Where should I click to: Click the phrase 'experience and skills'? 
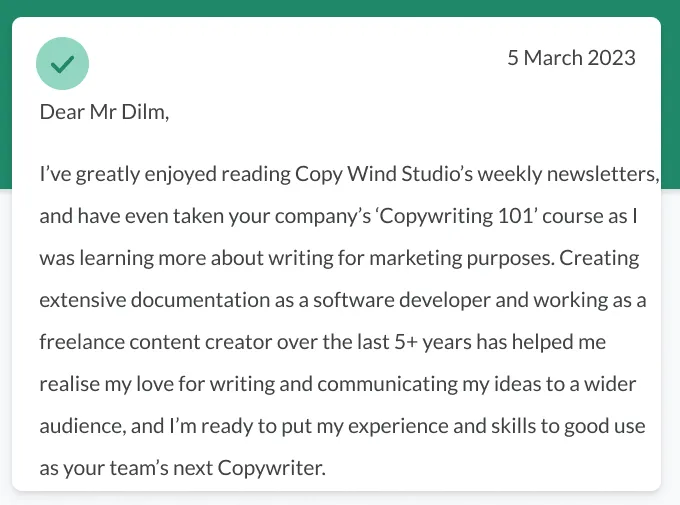pos(430,426)
